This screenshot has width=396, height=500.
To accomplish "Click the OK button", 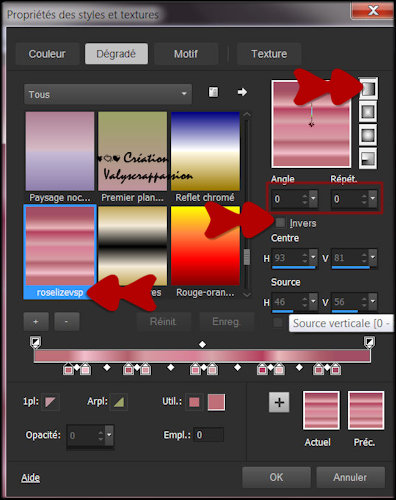I will coord(276,477).
